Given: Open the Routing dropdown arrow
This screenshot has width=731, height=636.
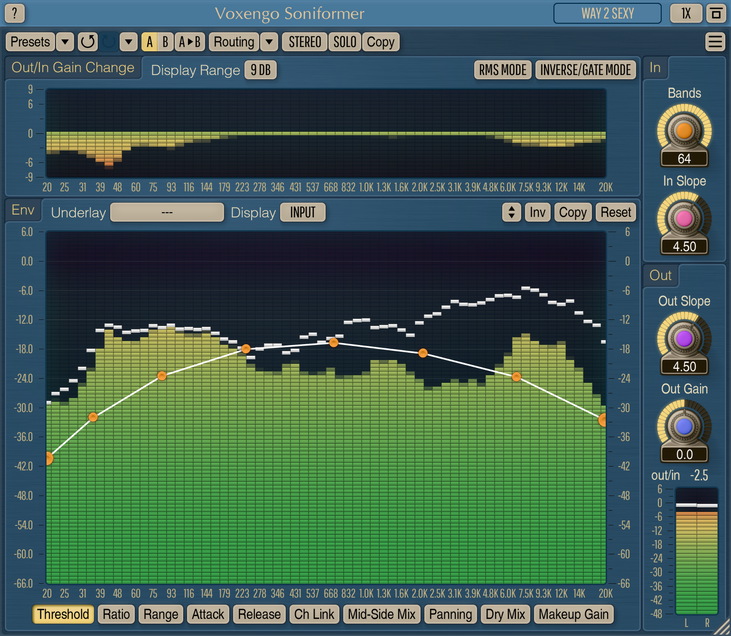Looking at the screenshot, I should tap(269, 42).
